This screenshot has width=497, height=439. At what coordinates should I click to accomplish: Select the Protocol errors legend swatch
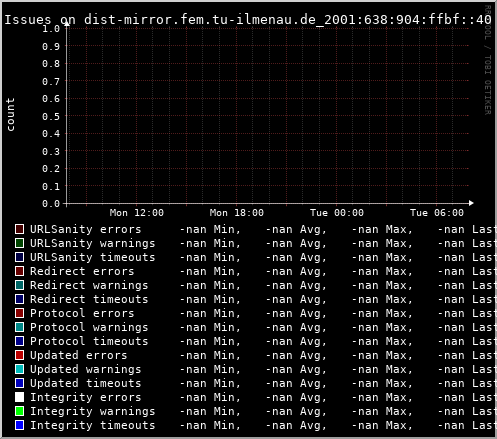click(20, 313)
